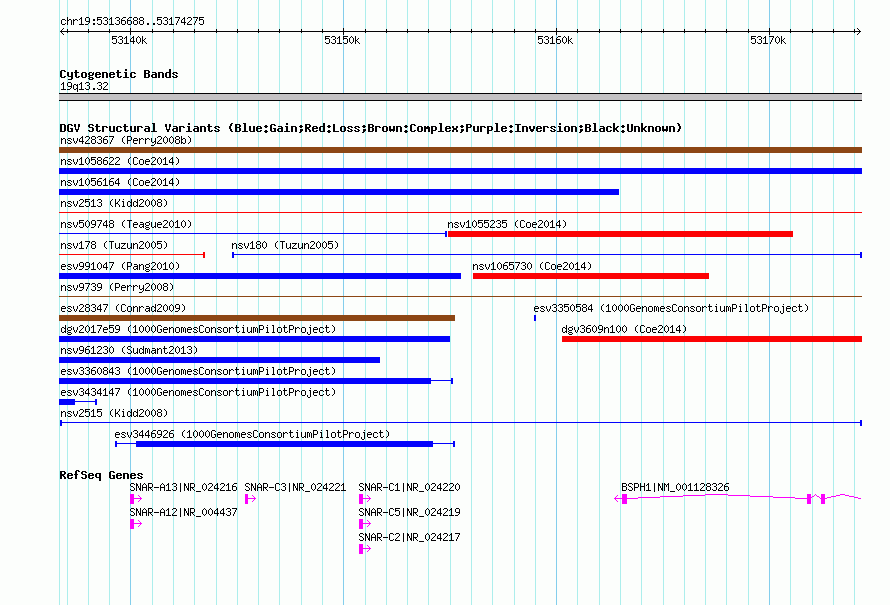The image size is (890, 605).
Task: Click the blue nsv1056164 variant bar
Action: pyautogui.click(x=339, y=192)
